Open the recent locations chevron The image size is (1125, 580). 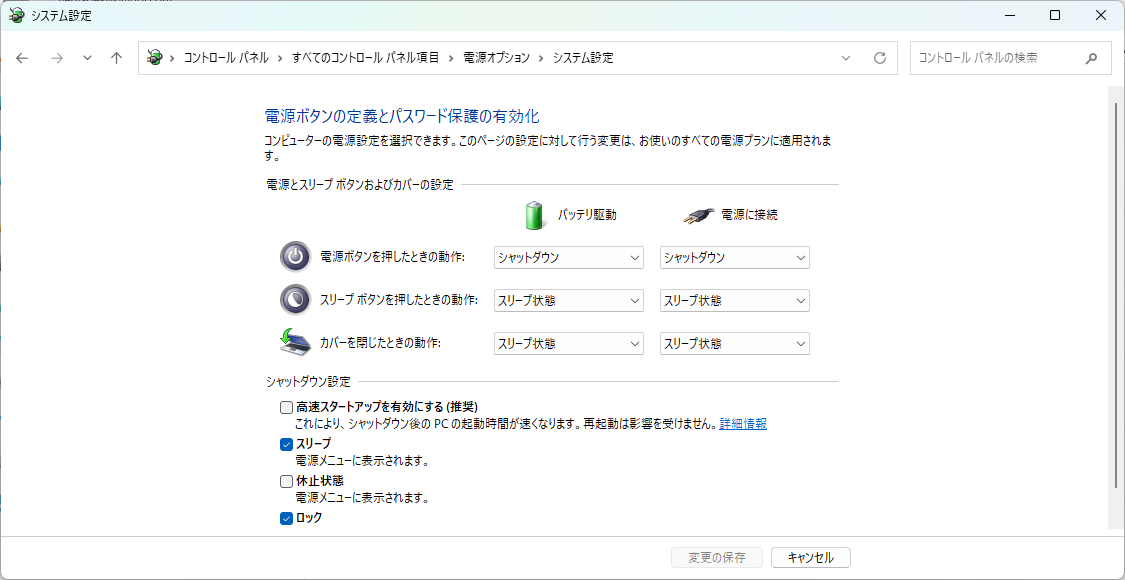pos(88,58)
